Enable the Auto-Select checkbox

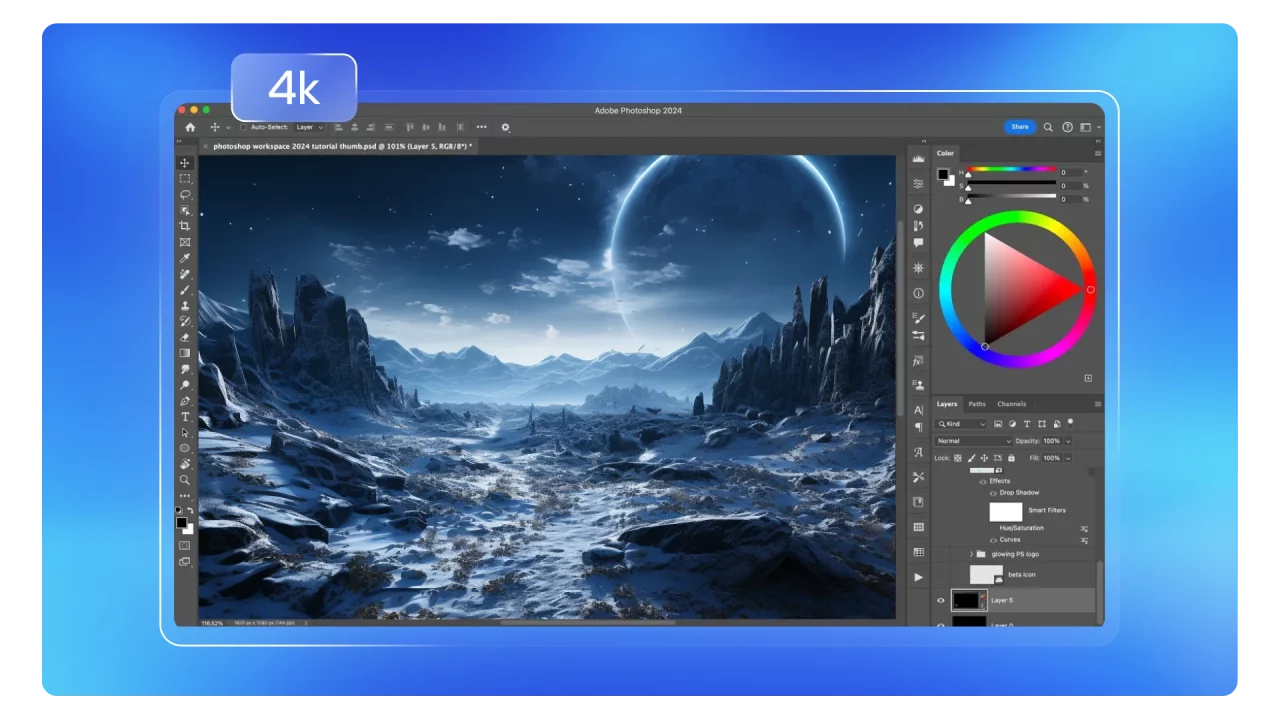click(243, 127)
